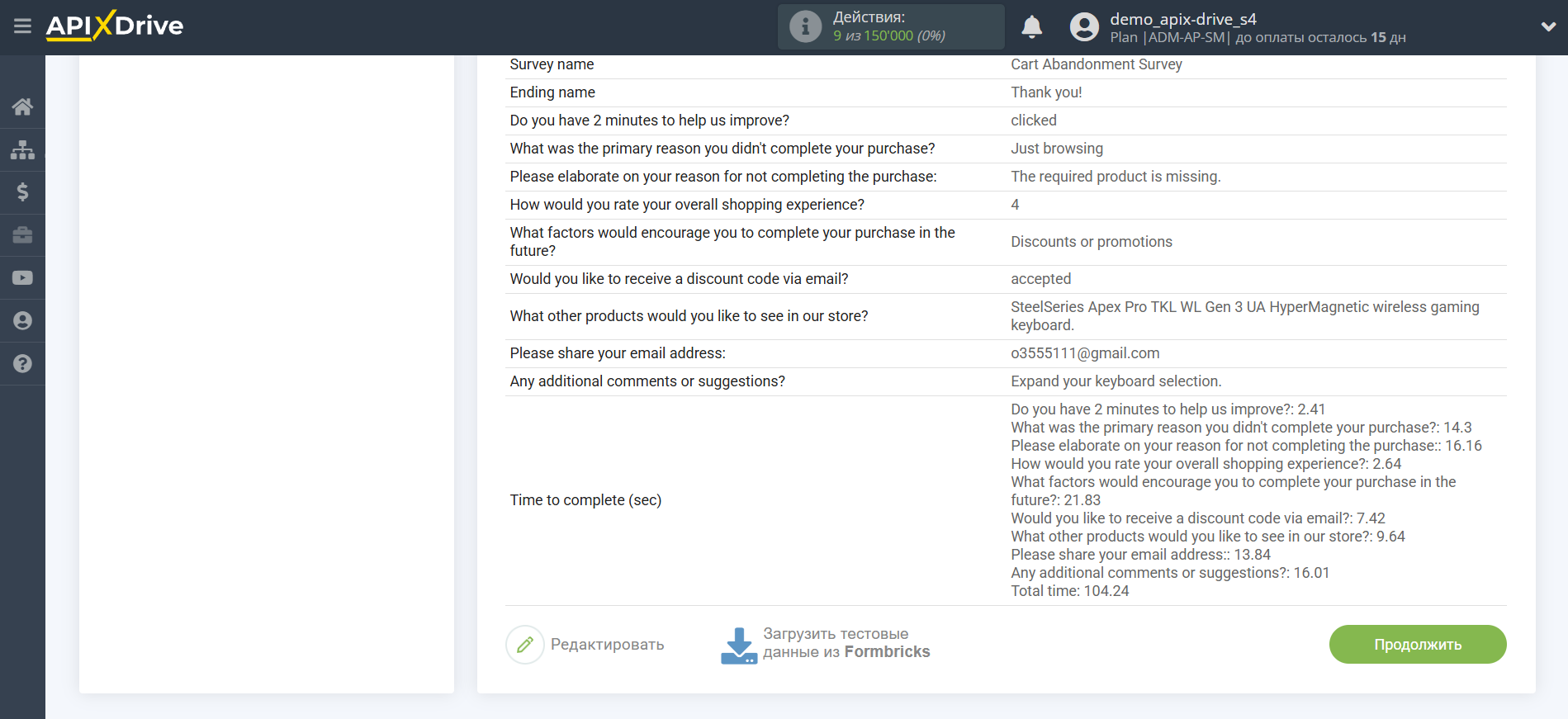The image size is (1568, 719).
Task: Click the ApiX-Drive logo
Action: tap(115, 26)
